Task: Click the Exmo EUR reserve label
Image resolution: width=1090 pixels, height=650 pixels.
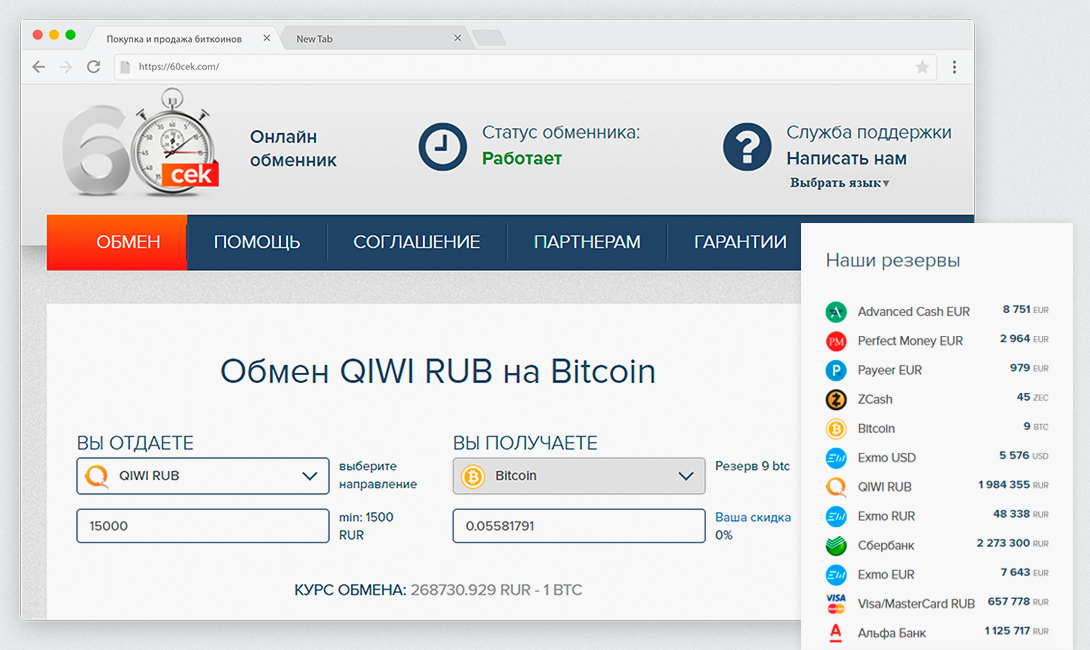Action: 886,574
